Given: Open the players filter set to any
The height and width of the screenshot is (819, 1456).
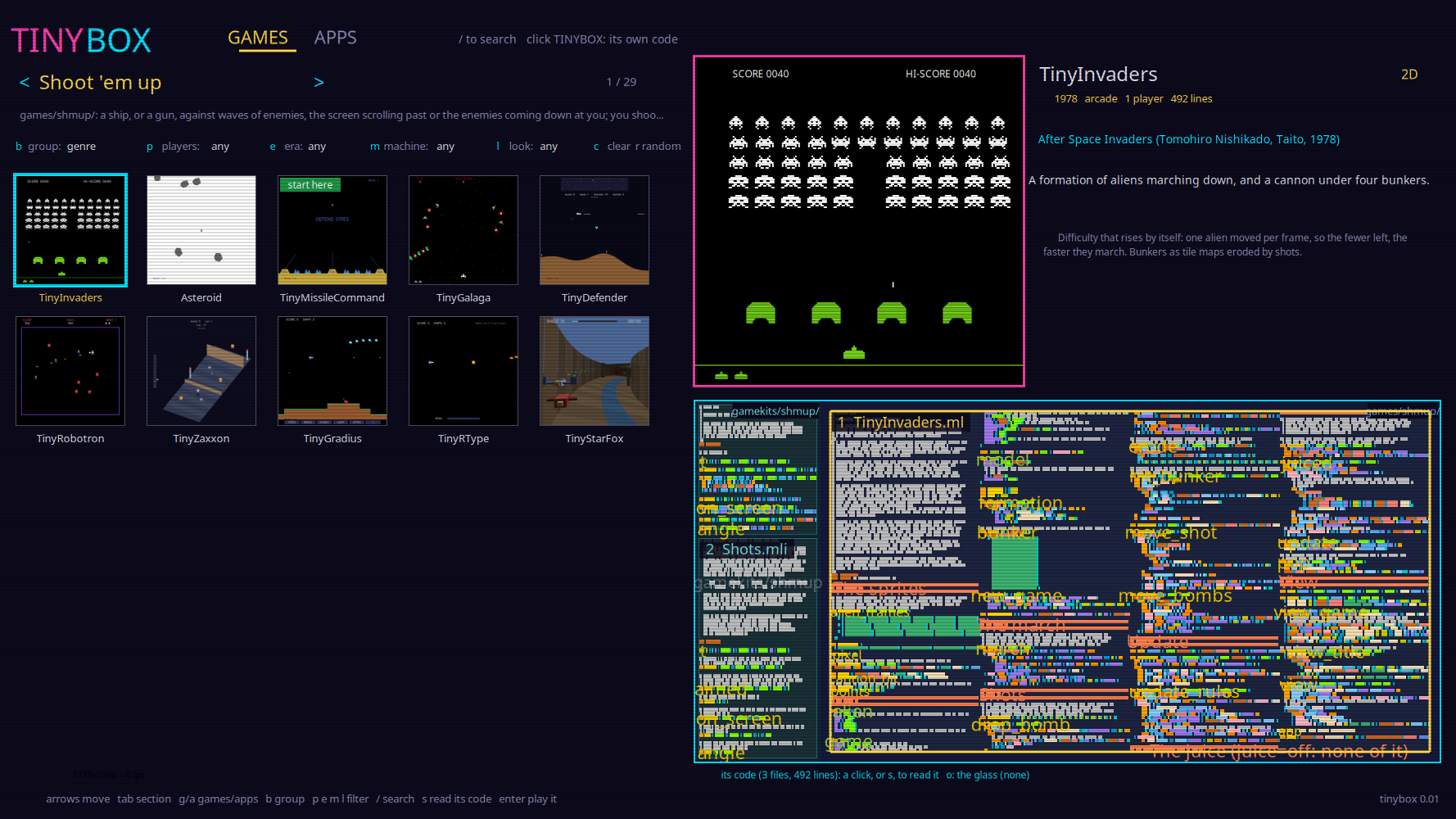Looking at the screenshot, I should 188,147.
